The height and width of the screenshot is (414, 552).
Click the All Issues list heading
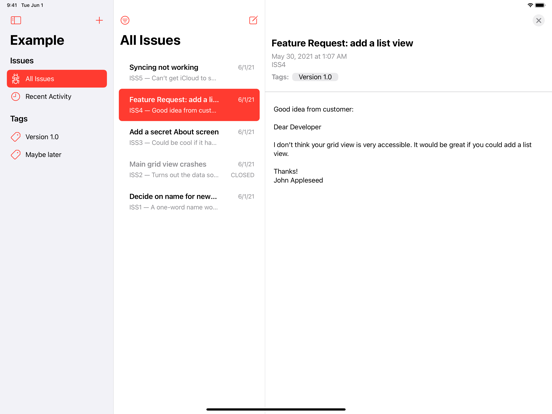pyautogui.click(x=150, y=40)
